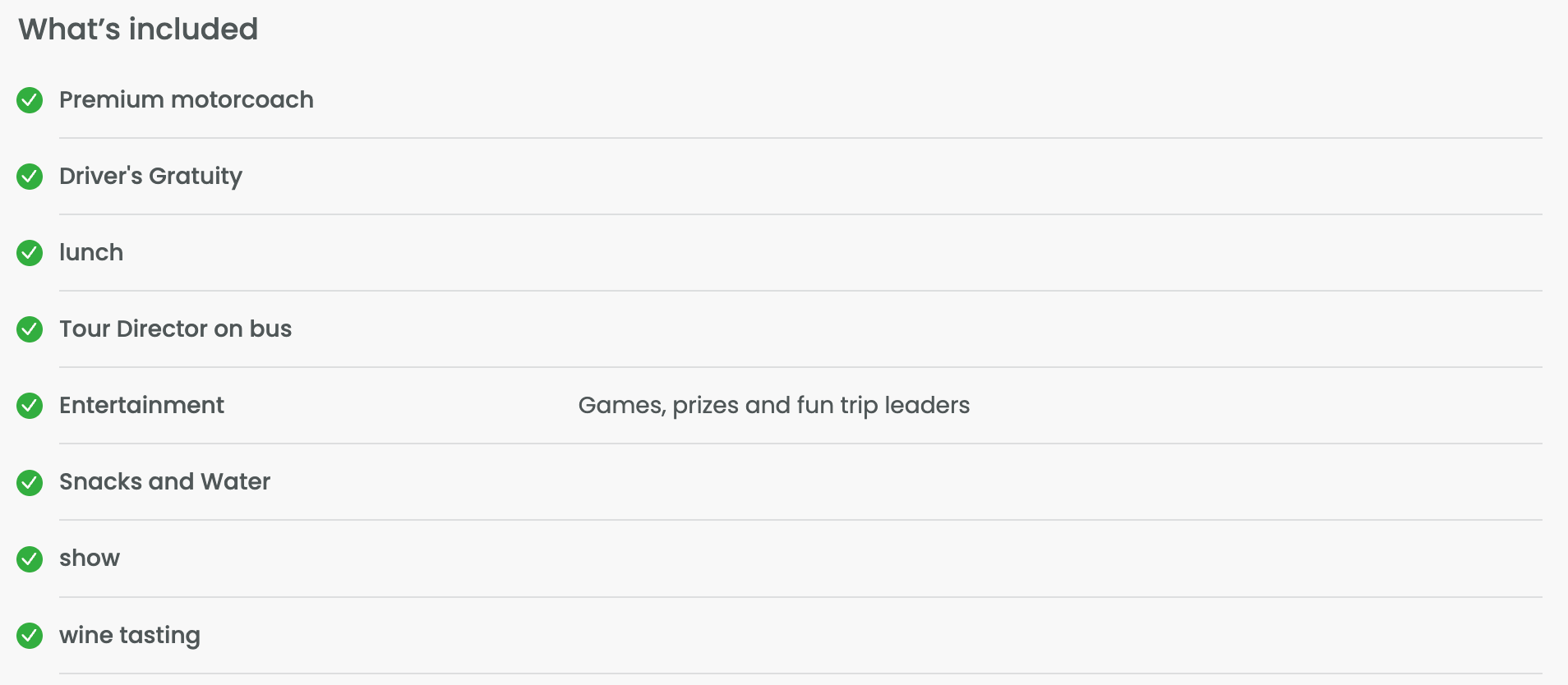Click the checkmark icon next to Snacks and Water
This screenshot has width=1568, height=685.
tap(30, 482)
